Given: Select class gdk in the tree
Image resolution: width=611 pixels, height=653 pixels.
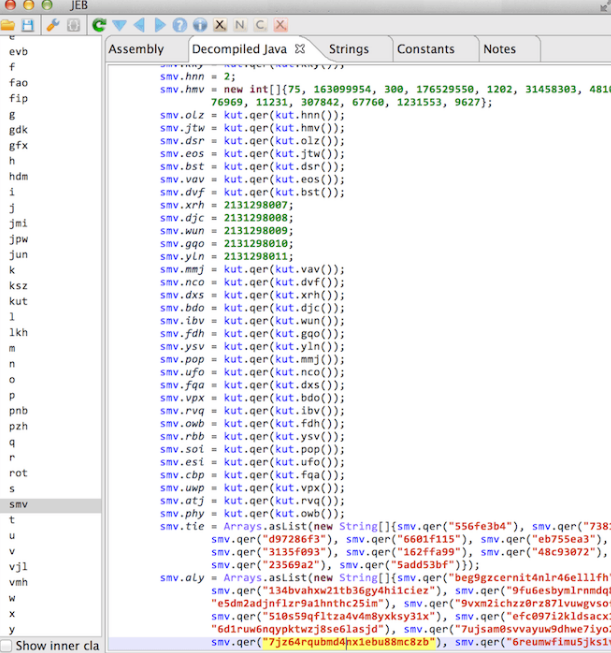Looking at the screenshot, I should [x=19, y=130].
